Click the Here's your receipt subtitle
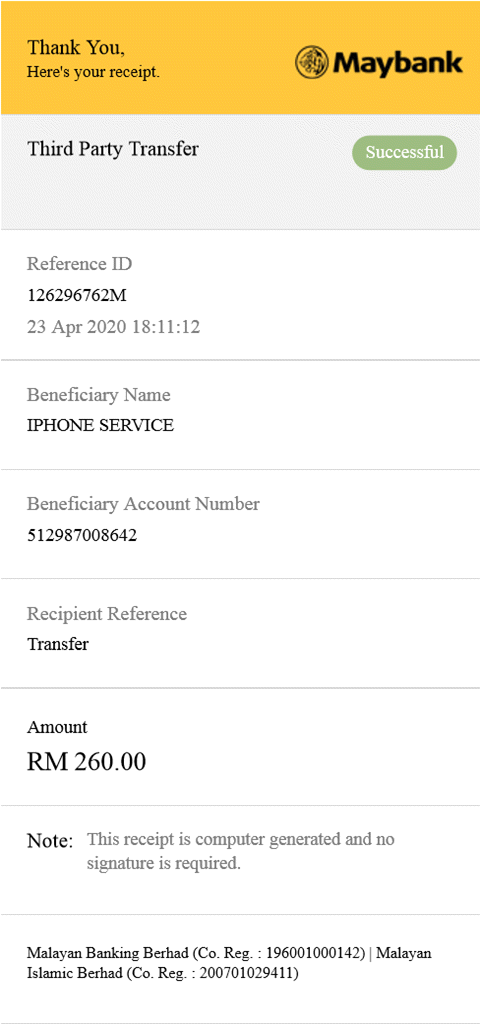The image size is (480, 1024). [93, 72]
